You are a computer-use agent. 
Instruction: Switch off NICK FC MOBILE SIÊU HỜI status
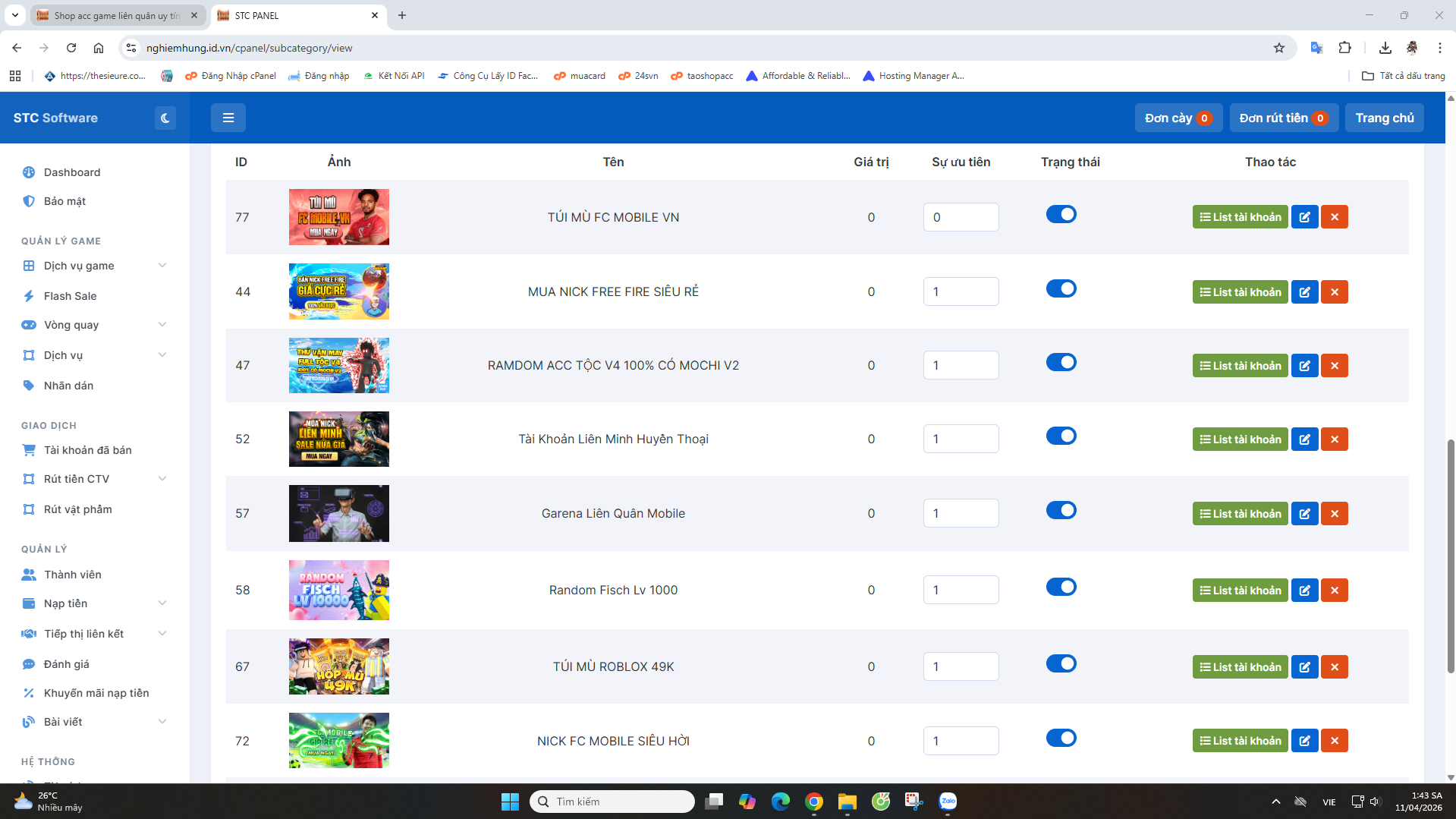point(1061,739)
